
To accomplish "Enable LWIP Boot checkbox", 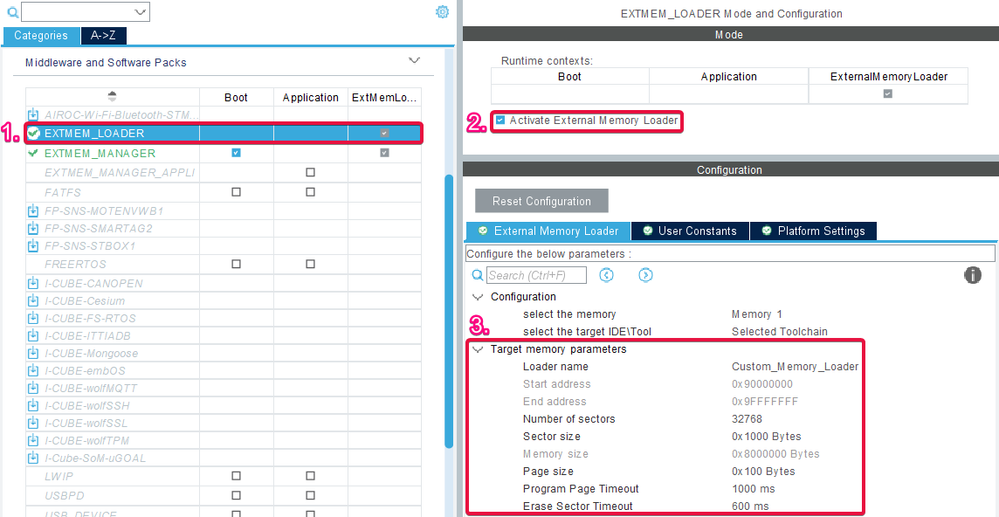I will coord(236,476).
